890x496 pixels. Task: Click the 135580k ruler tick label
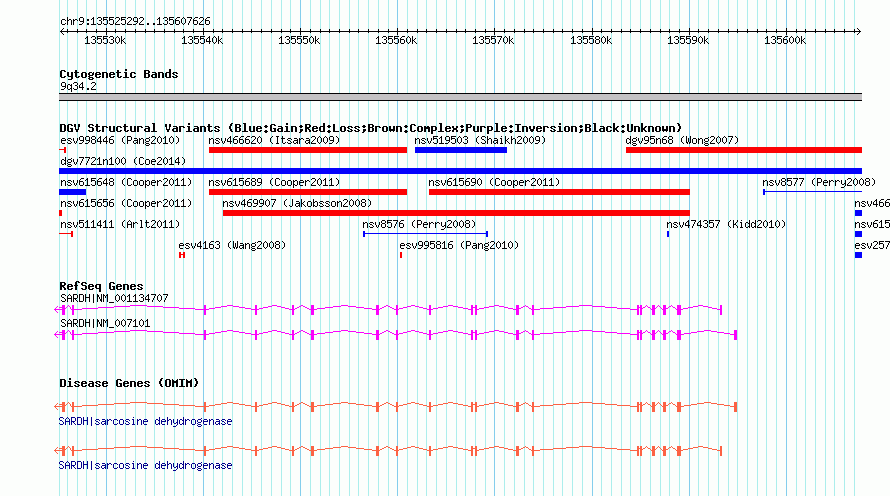click(x=591, y=40)
